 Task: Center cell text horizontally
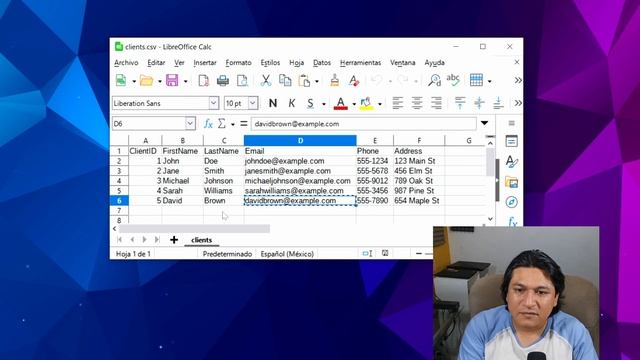[417, 103]
